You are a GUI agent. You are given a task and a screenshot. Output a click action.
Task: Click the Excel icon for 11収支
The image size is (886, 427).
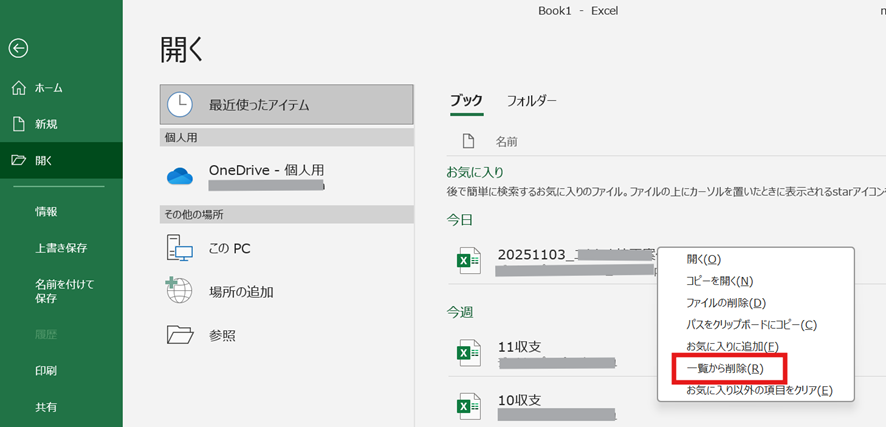click(x=468, y=352)
